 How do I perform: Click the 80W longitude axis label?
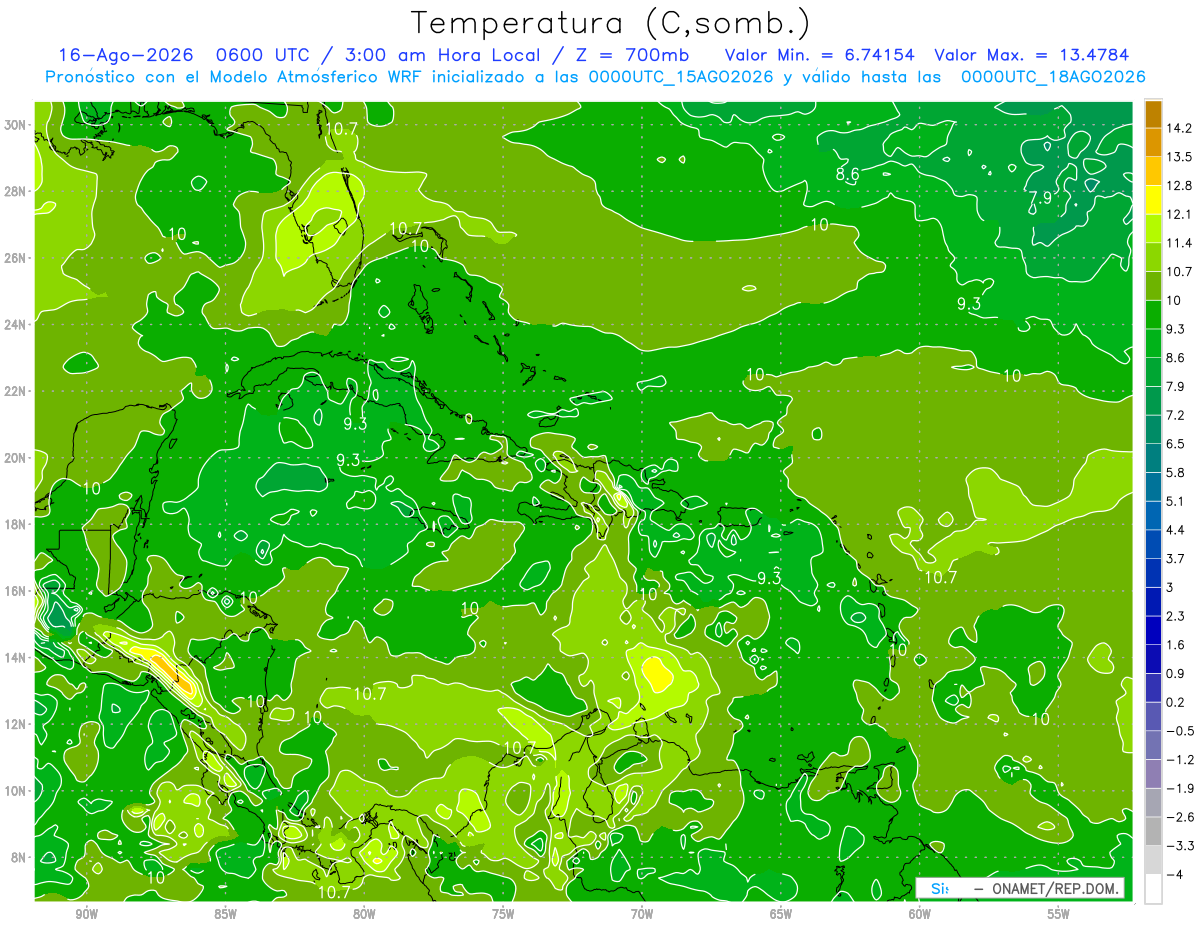click(x=364, y=914)
